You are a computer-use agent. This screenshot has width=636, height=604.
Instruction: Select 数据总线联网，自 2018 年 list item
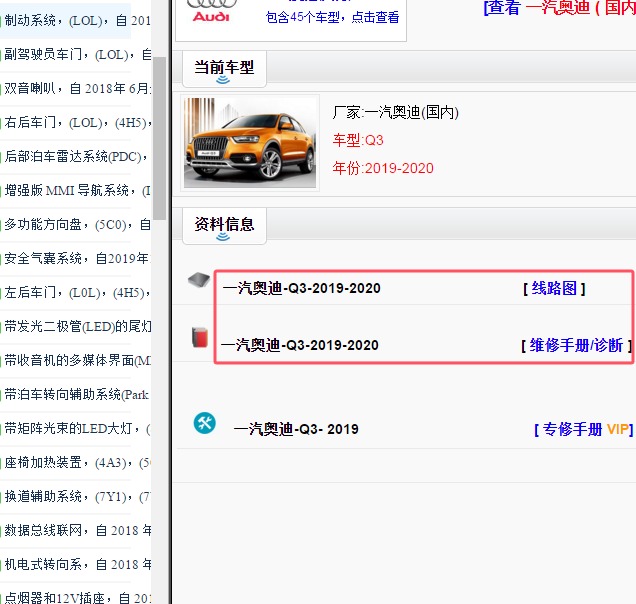point(76,531)
